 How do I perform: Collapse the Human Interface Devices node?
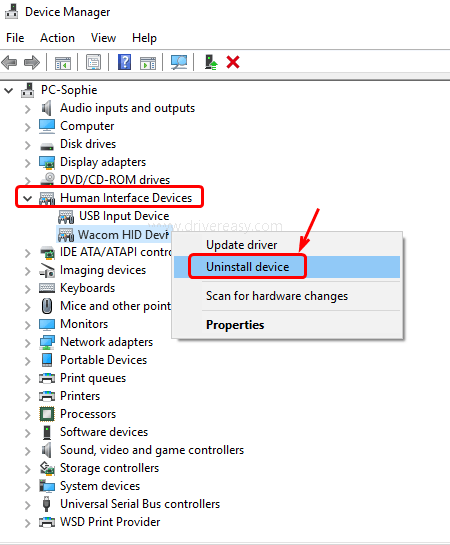tap(27, 198)
